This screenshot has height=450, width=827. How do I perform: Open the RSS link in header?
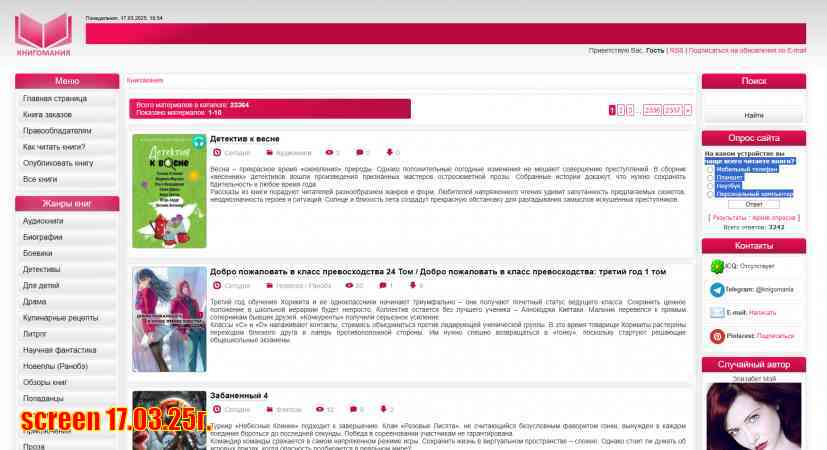[x=677, y=50]
